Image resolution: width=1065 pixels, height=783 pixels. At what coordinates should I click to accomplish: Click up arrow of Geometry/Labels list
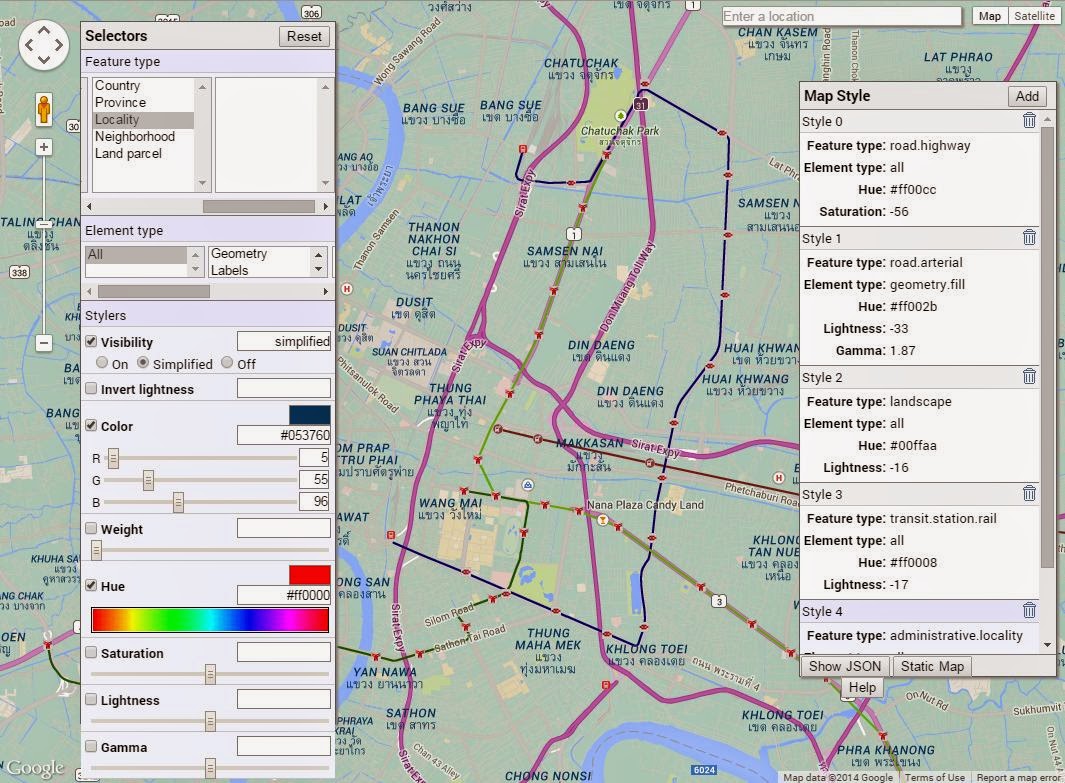click(318, 253)
